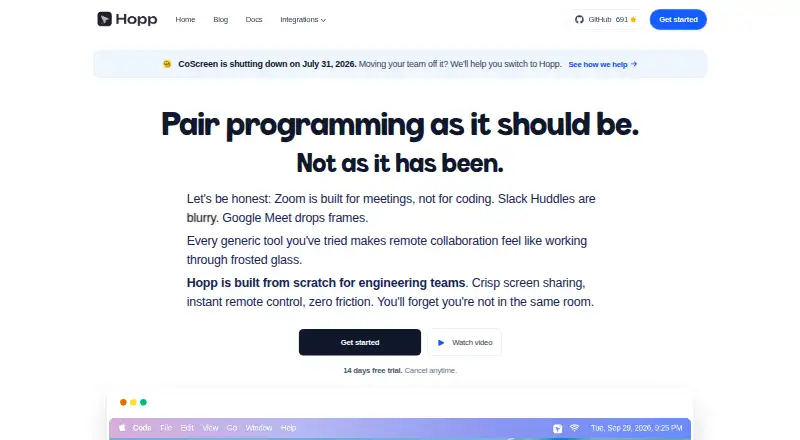Click the GitHub star icon
The width and height of the screenshot is (800, 440).
[x=633, y=19]
